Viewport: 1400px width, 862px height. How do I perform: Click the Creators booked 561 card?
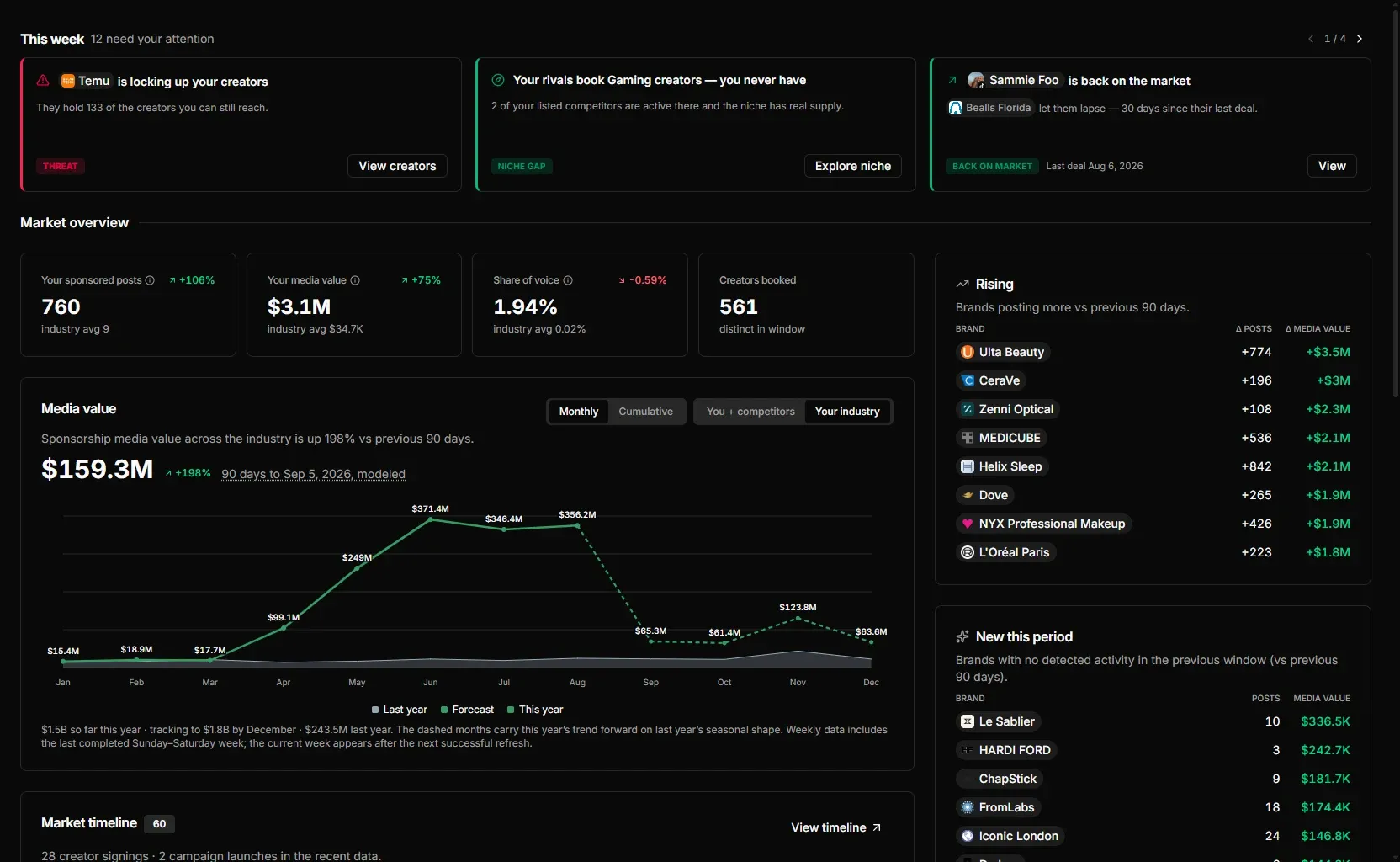pyautogui.click(x=806, y=305)
